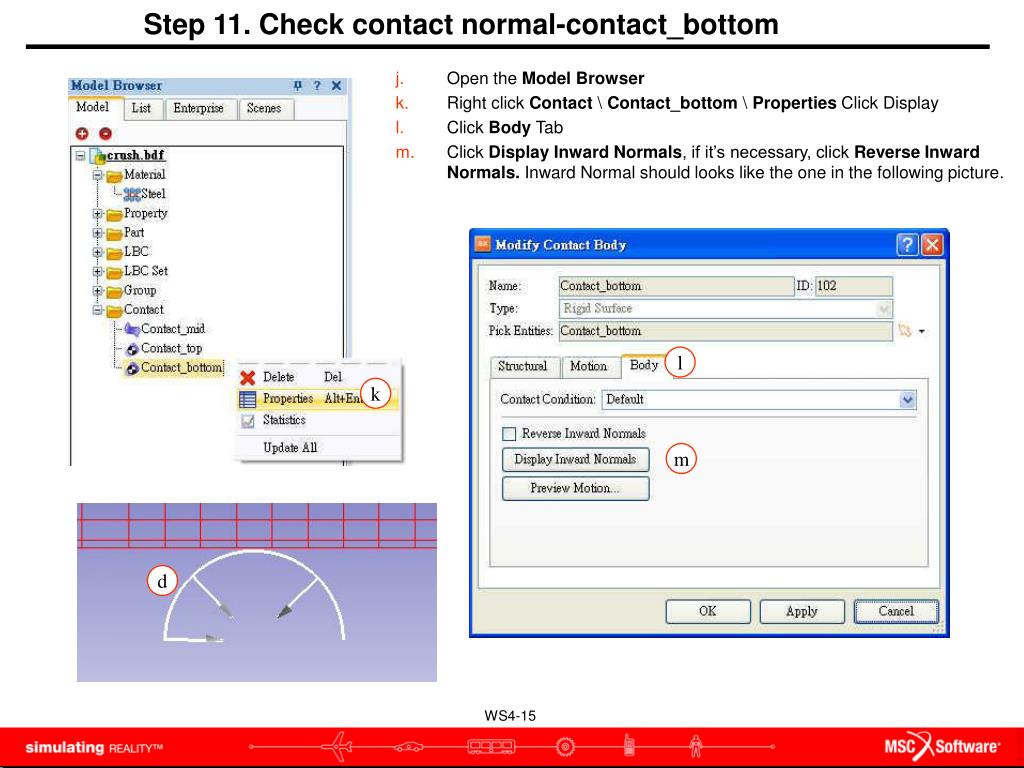This screenshot has width=1024, height=768.
Task: Select the Contact_mid tree item
Action: [x=173, y=329]
